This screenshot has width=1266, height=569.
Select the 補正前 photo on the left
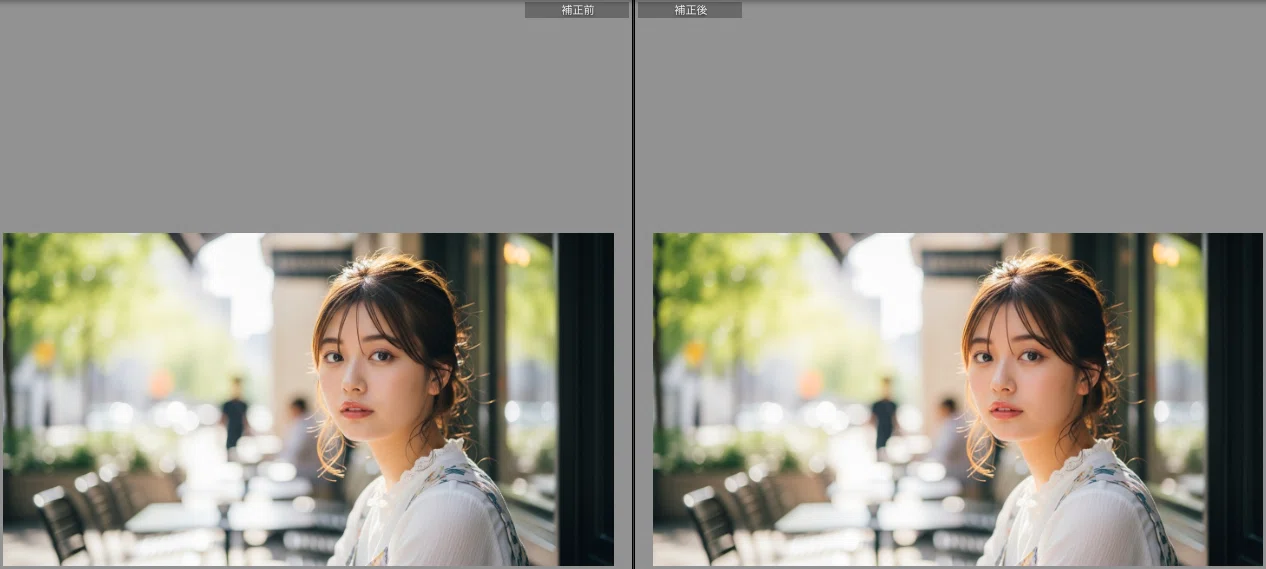coord(308,399)
